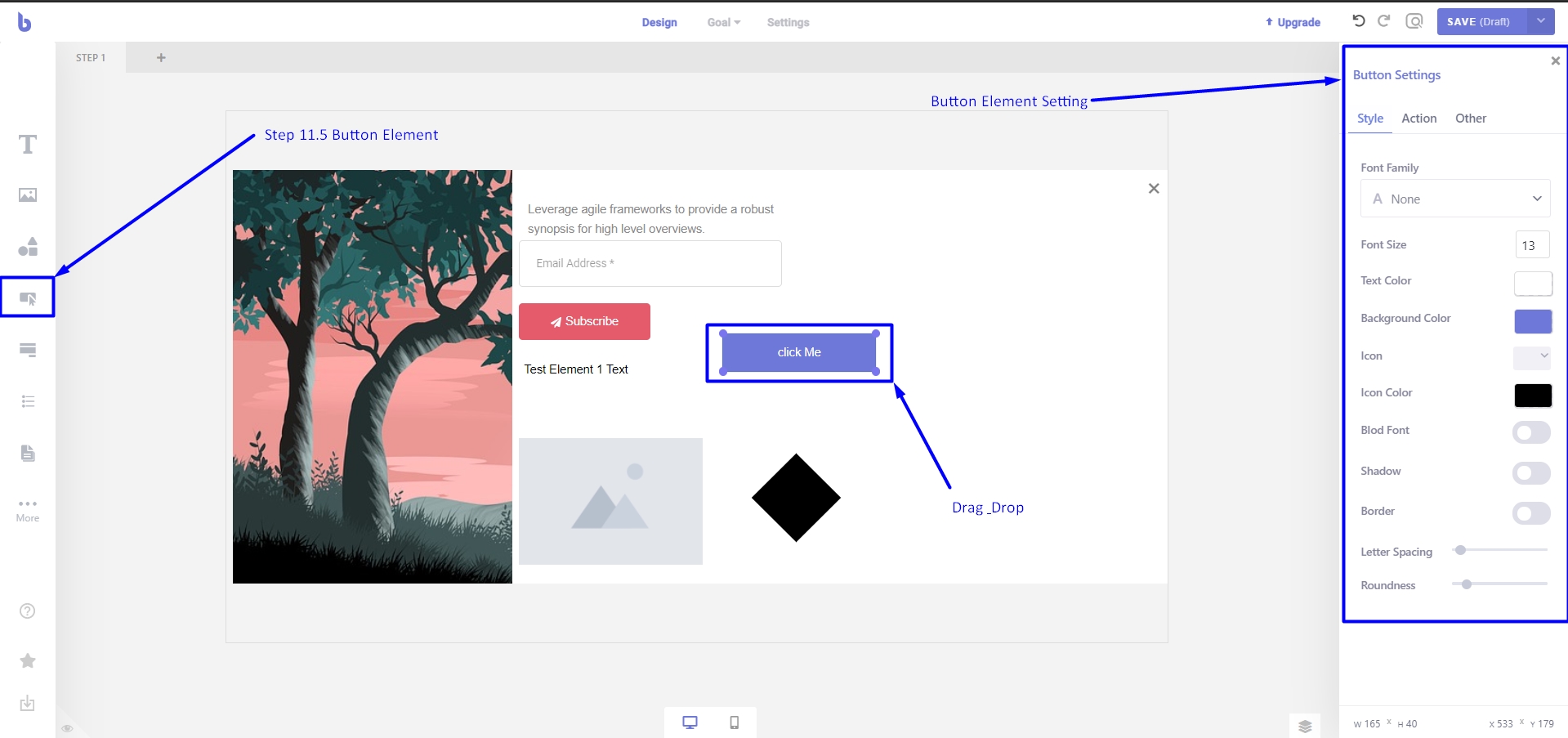Viewport: 1568px width, 738px height.
Task: Open the form fields element icon
Action: coord(28,350)
